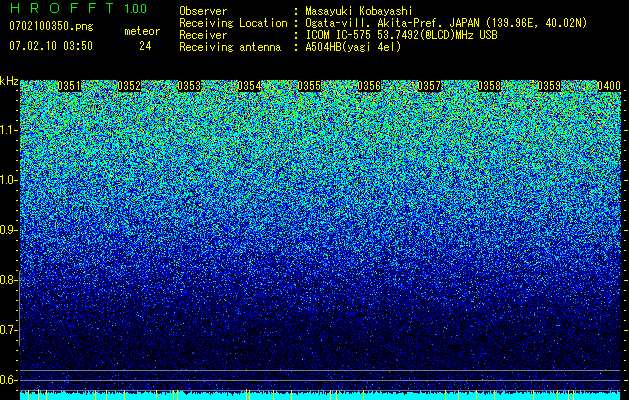This screenshot has height=400, width=629.
Task: Click the 0353 time marker
Action: pyautogui.click(x=189, y=86)
